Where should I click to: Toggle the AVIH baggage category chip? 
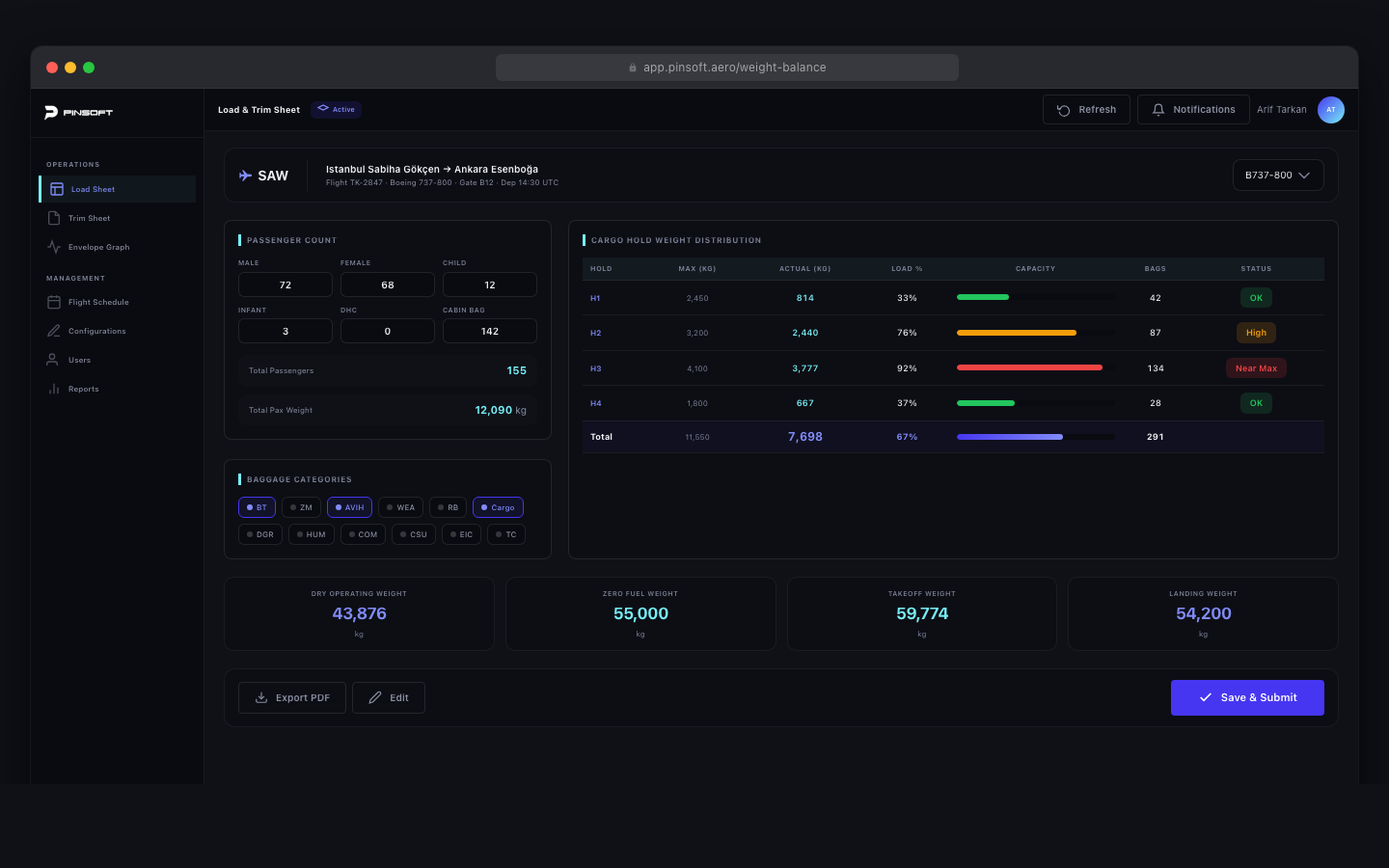(x=349, y=507)
